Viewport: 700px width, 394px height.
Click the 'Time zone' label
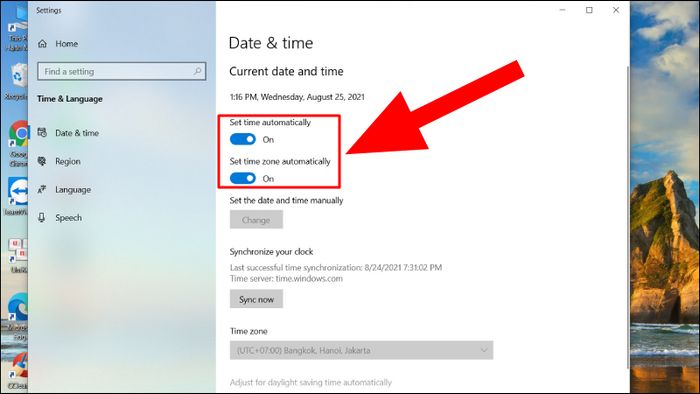[x=249, y=331]
